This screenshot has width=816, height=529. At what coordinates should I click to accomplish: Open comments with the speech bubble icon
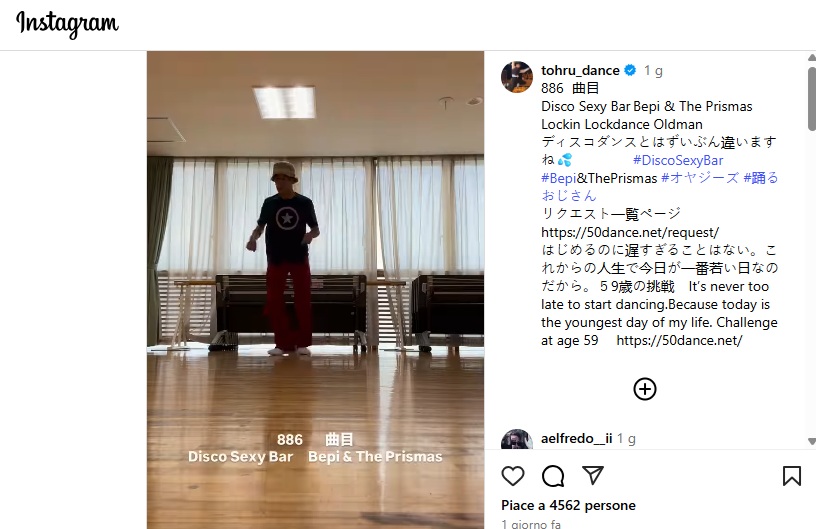pos(553,475)
